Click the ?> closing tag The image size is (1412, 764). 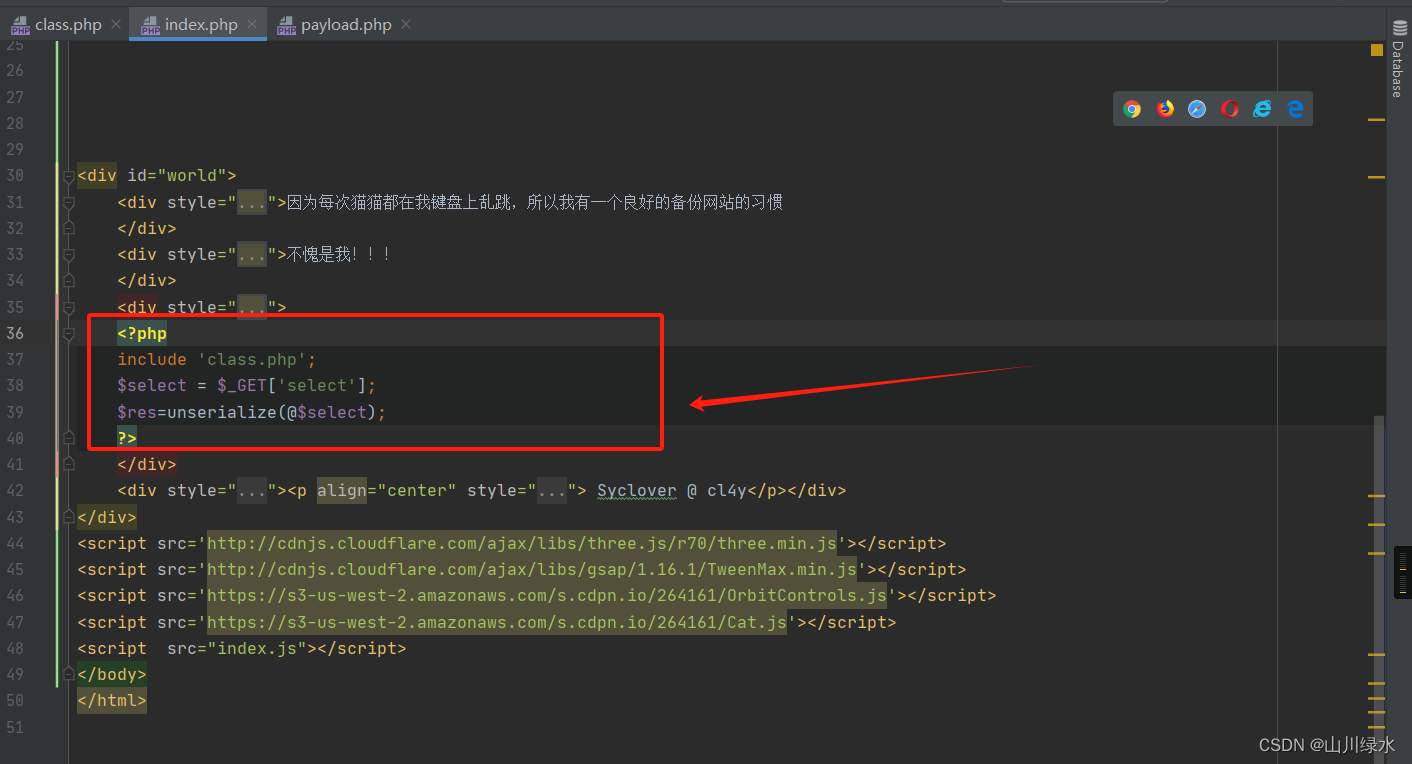pos(127,438)
